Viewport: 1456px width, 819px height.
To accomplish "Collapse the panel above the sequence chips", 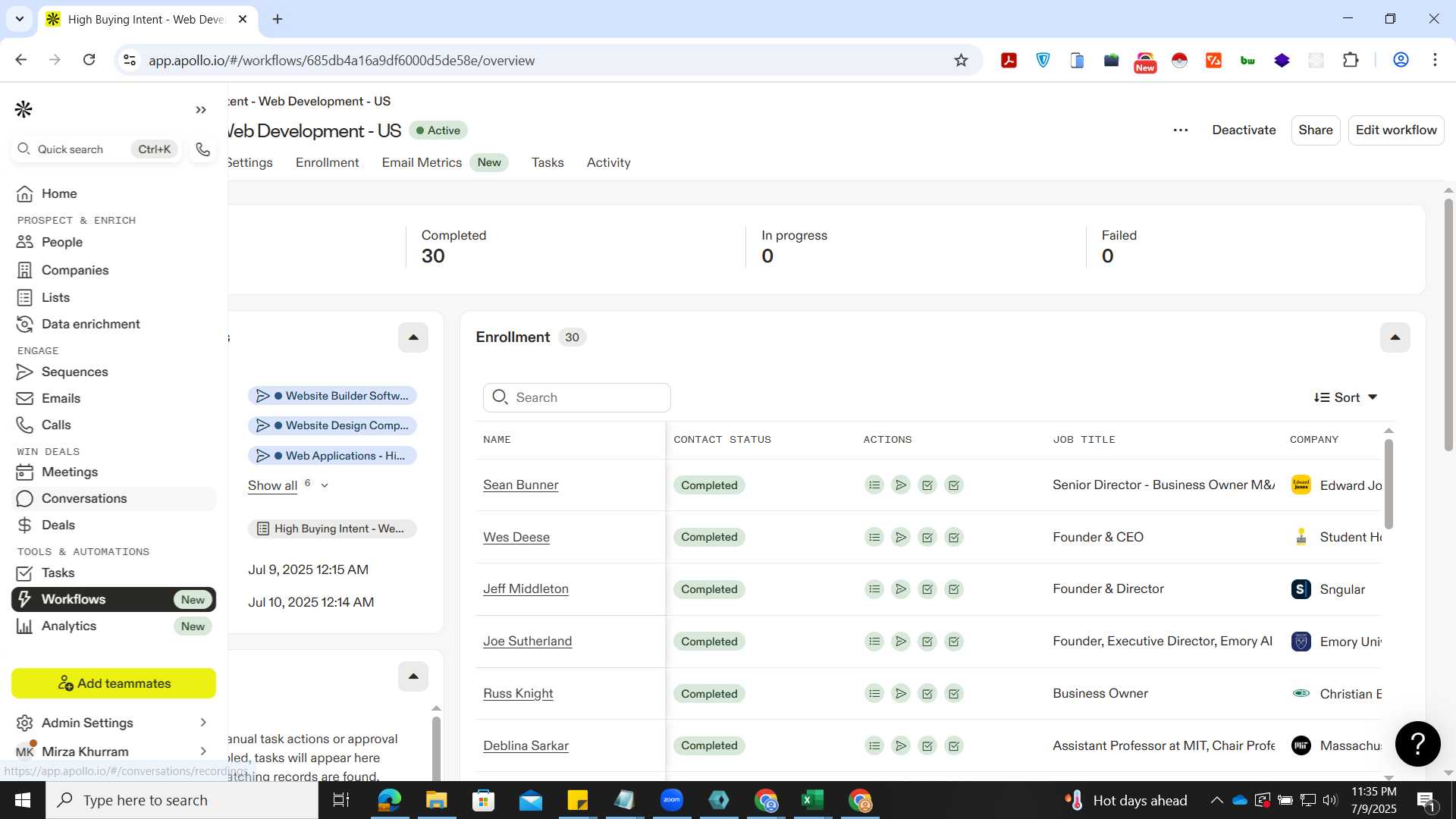I will click(413, 337).
